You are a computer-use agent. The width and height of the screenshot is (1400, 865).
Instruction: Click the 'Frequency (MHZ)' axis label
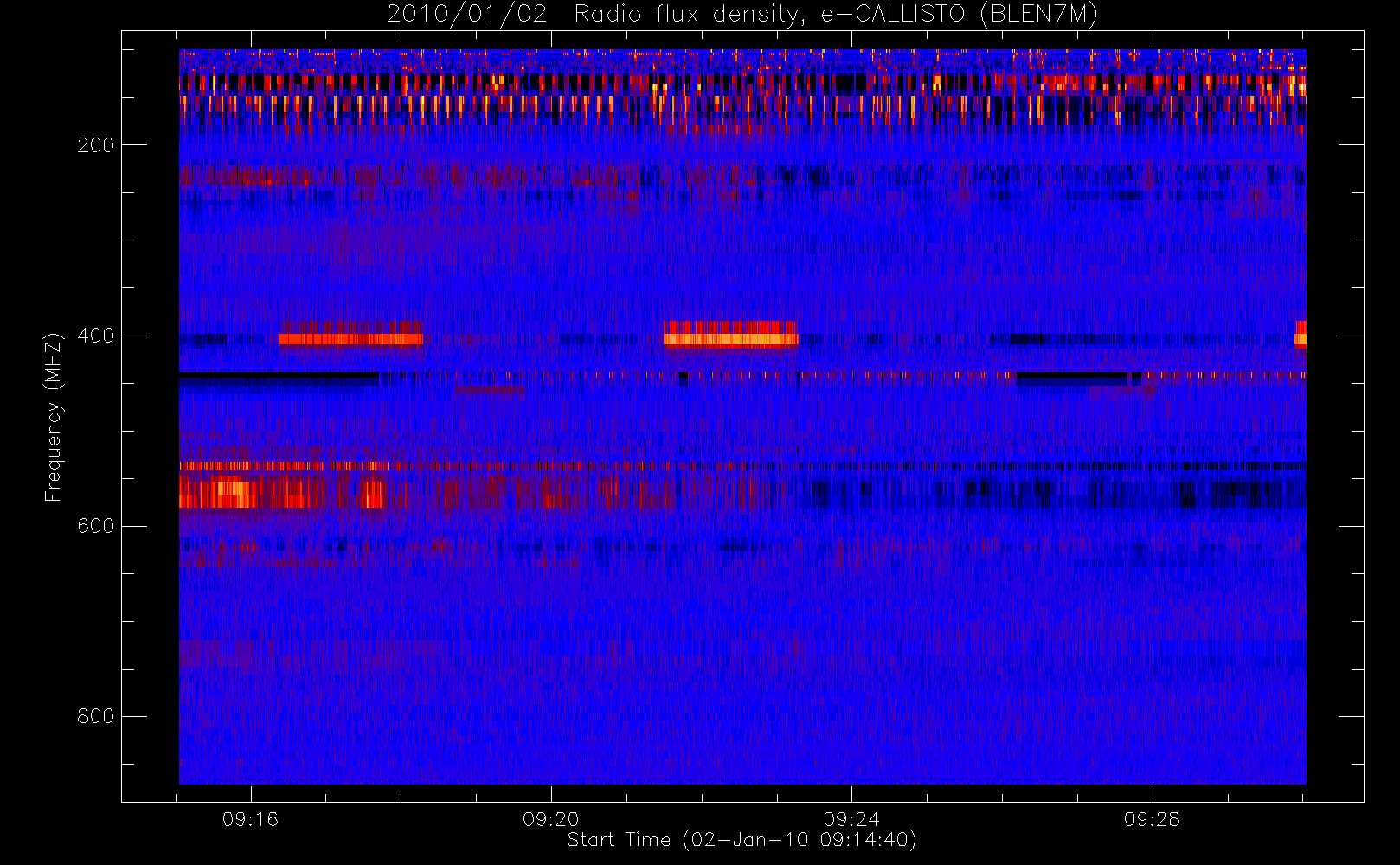pos(54,417)
